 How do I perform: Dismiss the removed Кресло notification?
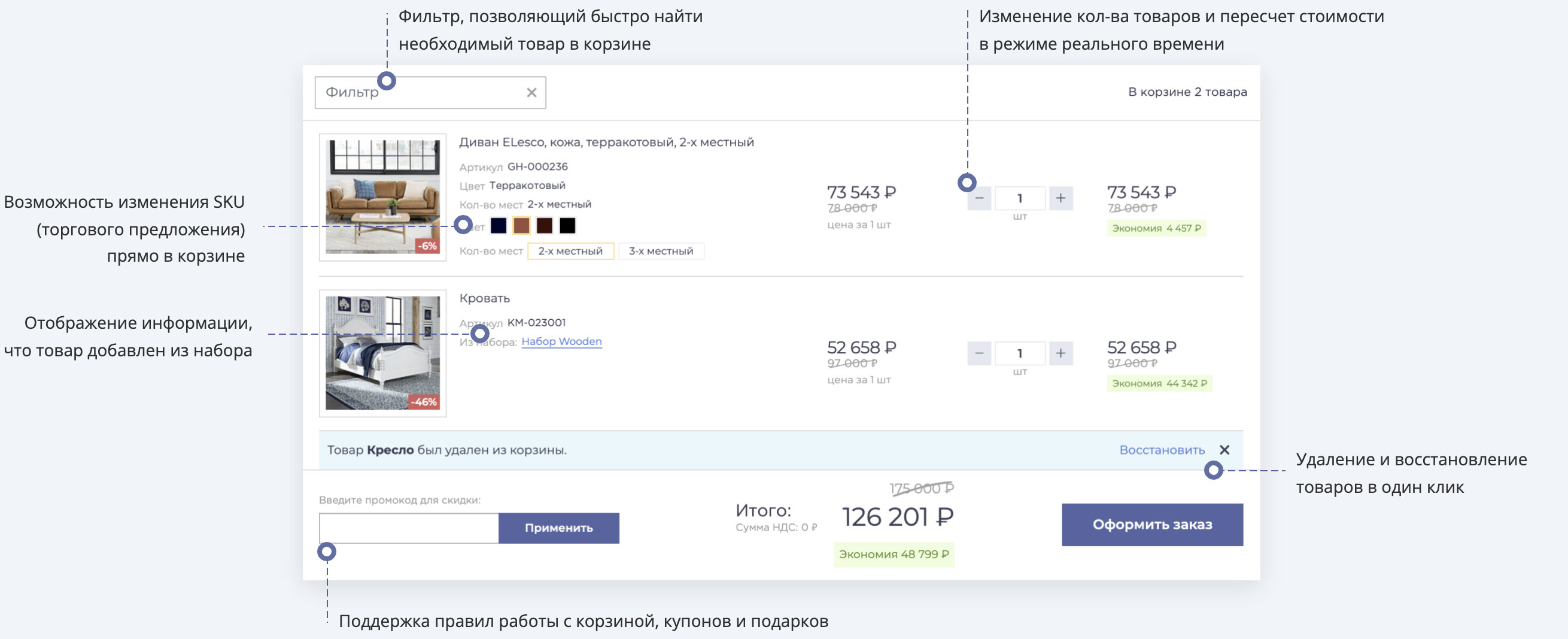tap(1224, 450)
